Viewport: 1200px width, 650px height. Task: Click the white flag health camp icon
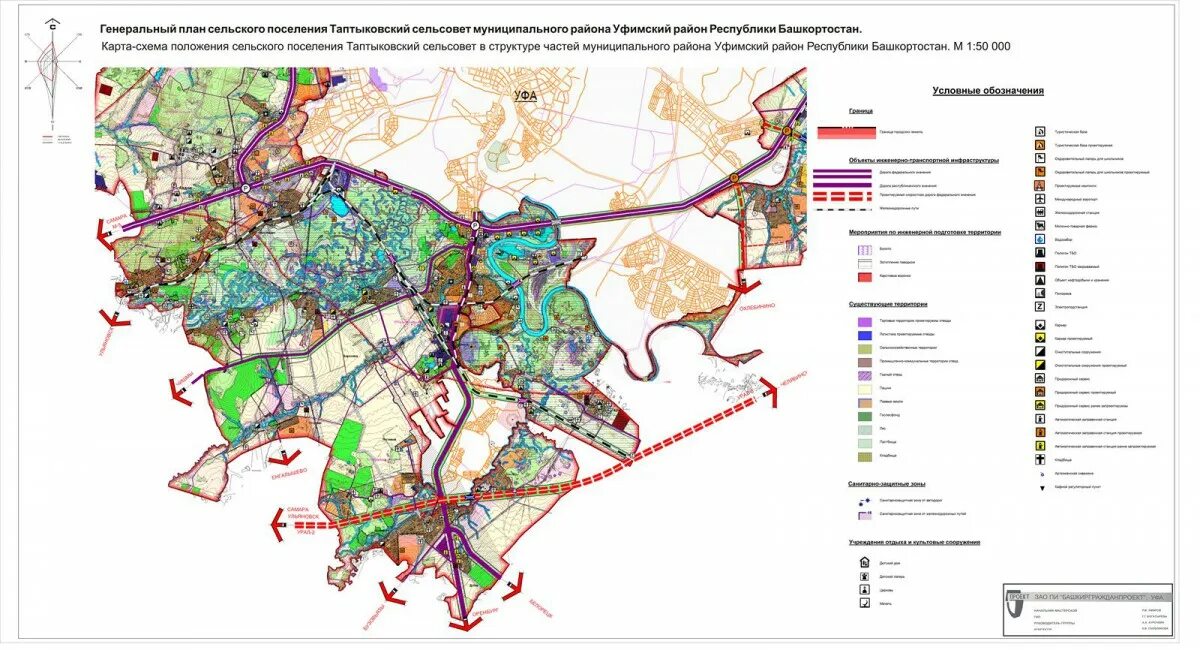pos(1040,158)
